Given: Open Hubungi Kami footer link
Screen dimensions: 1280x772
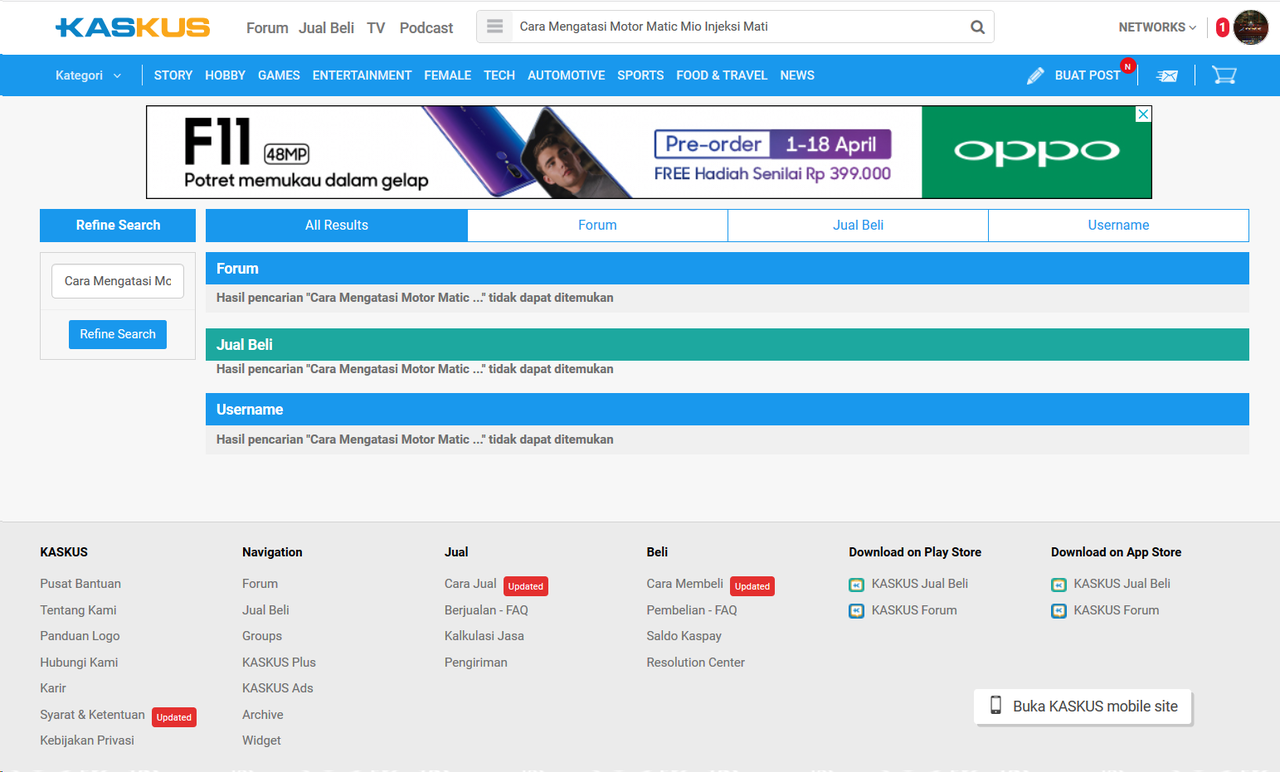Looking at the screenshot, I should pos(79,662).
